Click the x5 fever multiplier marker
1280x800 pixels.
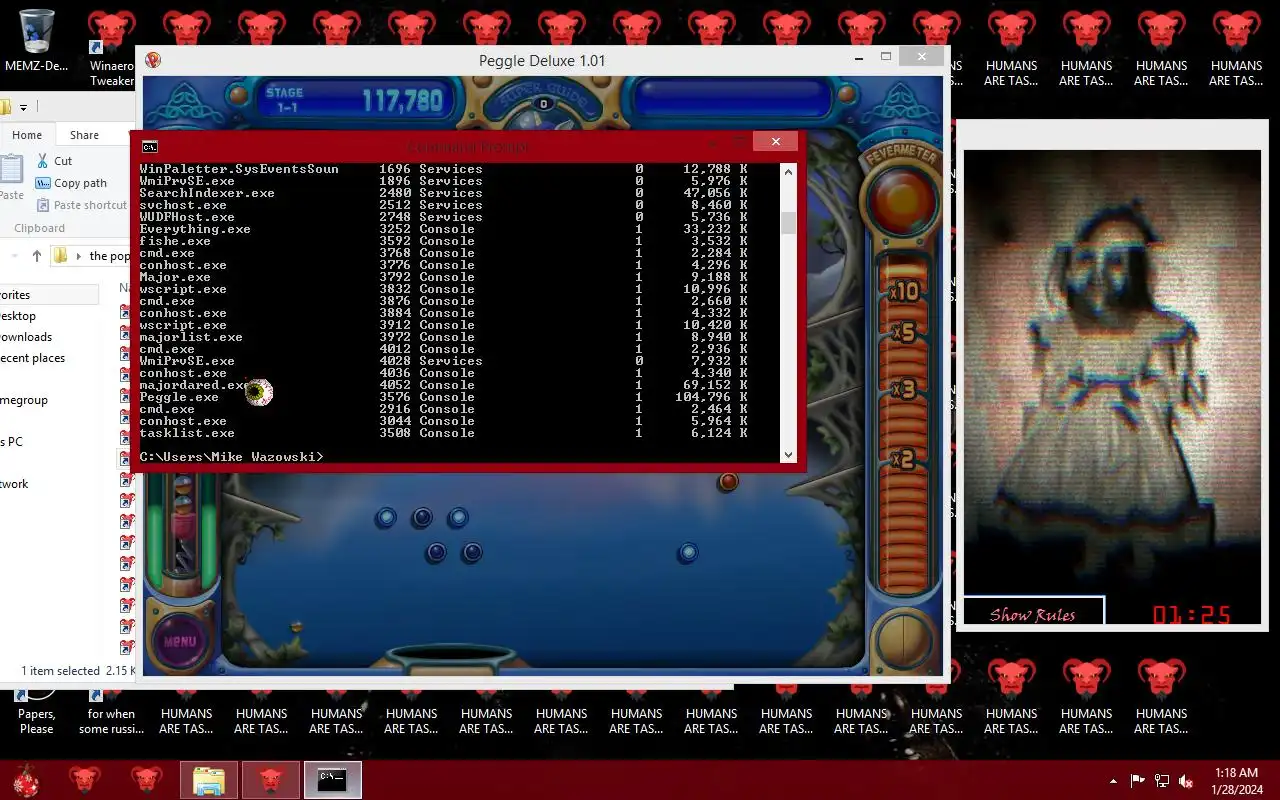tap(903, 332)
